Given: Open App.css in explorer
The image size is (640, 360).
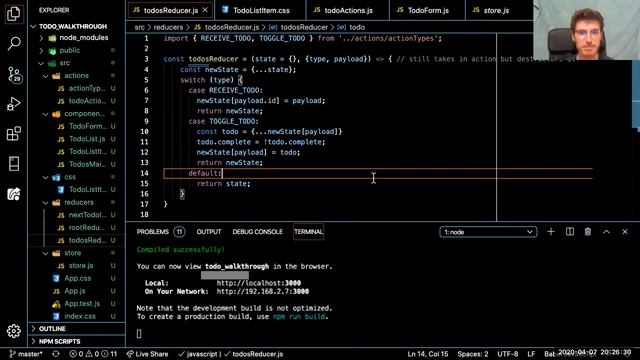Looking at the screenshot, I should tap(77, 278).
